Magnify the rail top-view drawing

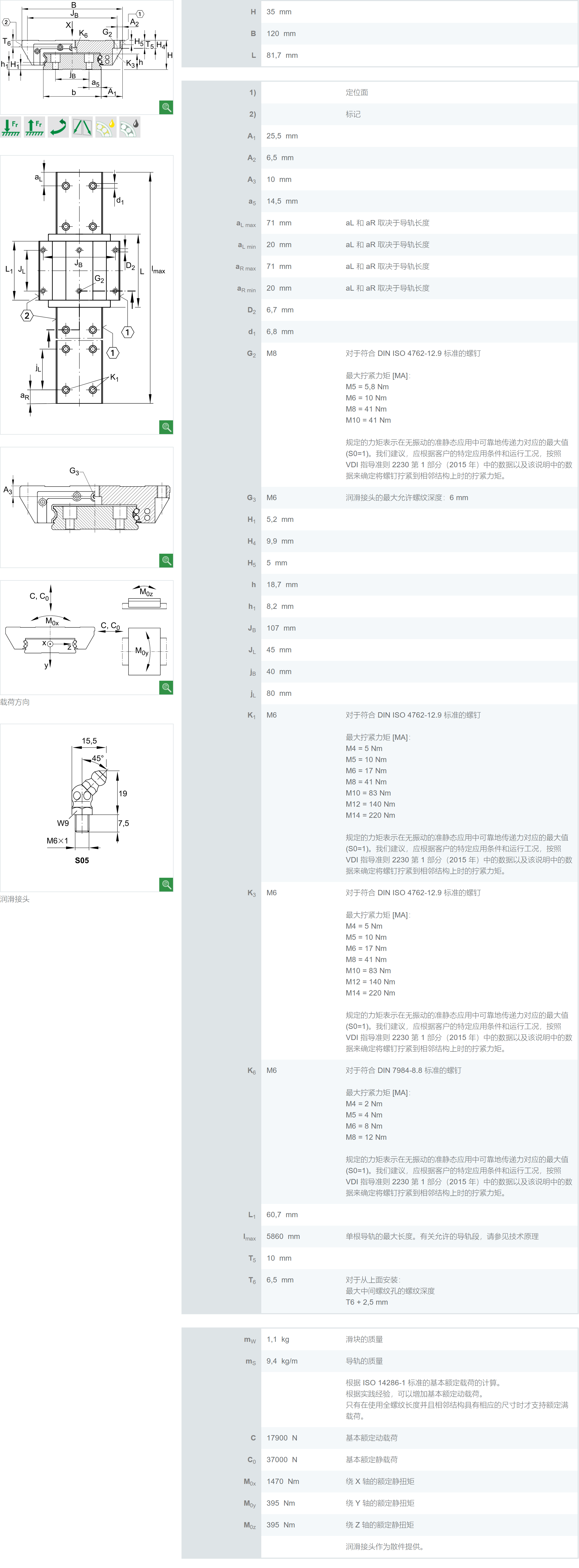(166, 427)
